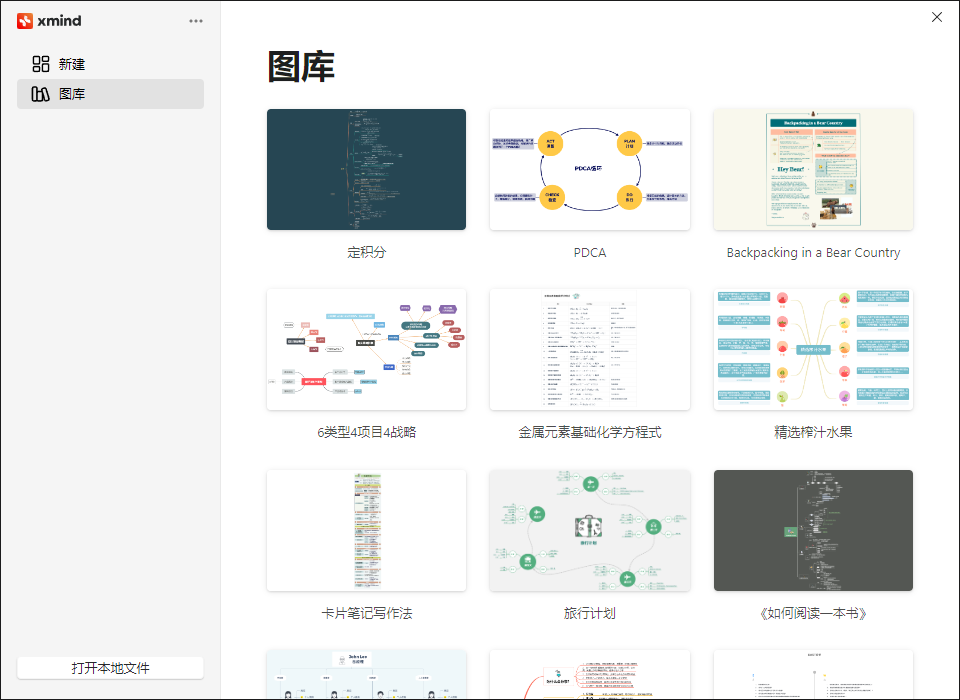
Task: Select the 新建 sidebar icon
Action: click(x=41, y=63)
